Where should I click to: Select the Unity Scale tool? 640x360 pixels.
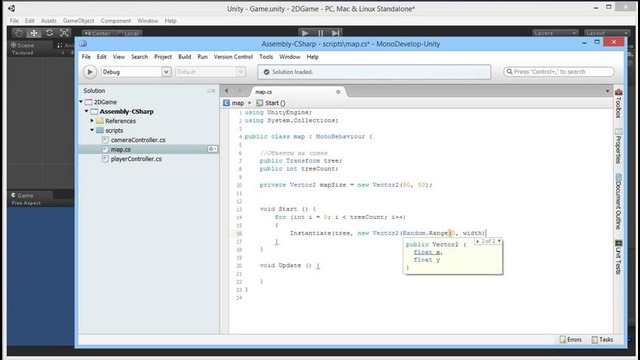[x=64, y=33]
